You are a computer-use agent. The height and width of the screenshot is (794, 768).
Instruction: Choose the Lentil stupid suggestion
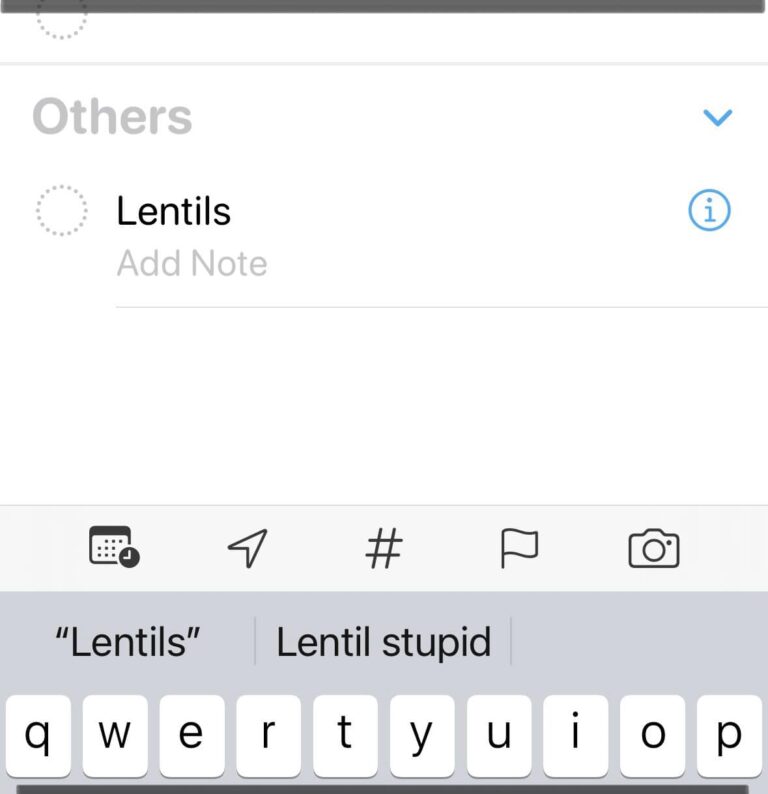[x=383, y=642]
